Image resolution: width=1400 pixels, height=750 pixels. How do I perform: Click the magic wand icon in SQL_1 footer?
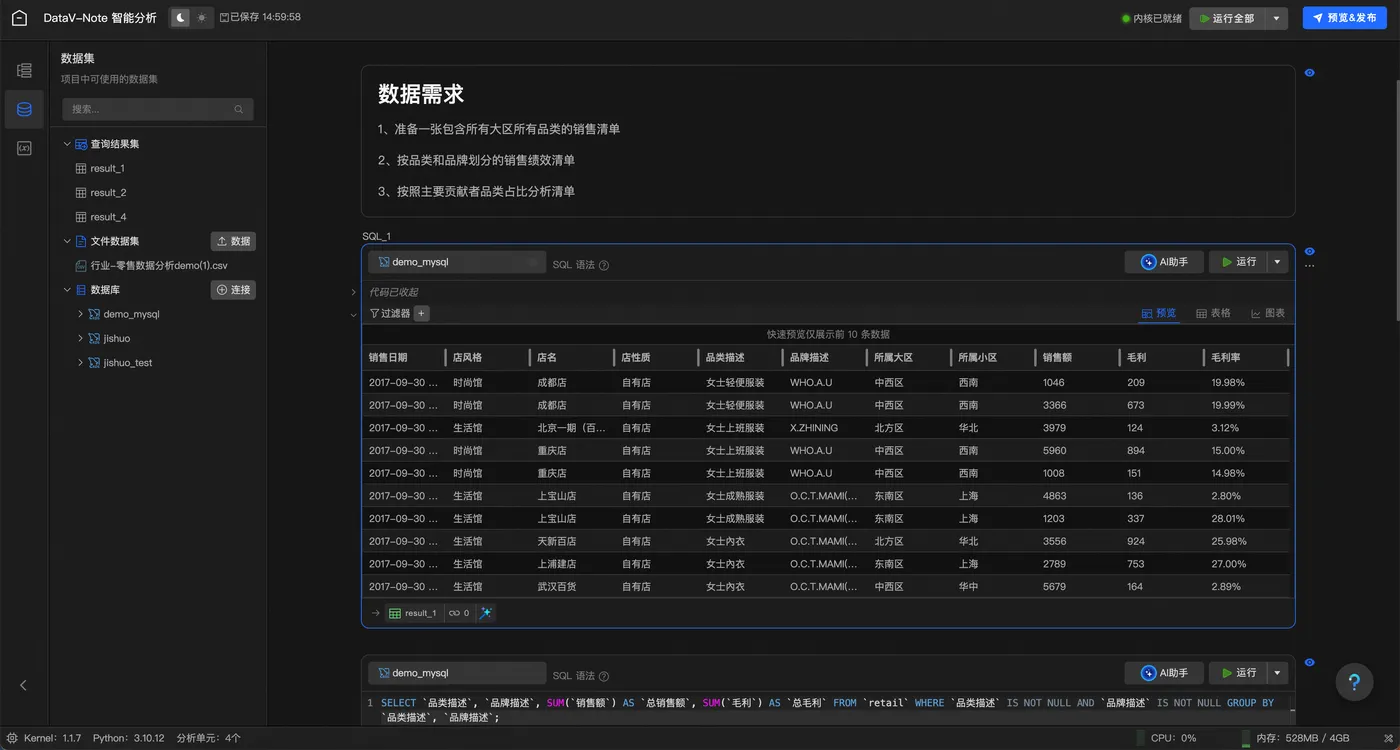tap(486, 613)
